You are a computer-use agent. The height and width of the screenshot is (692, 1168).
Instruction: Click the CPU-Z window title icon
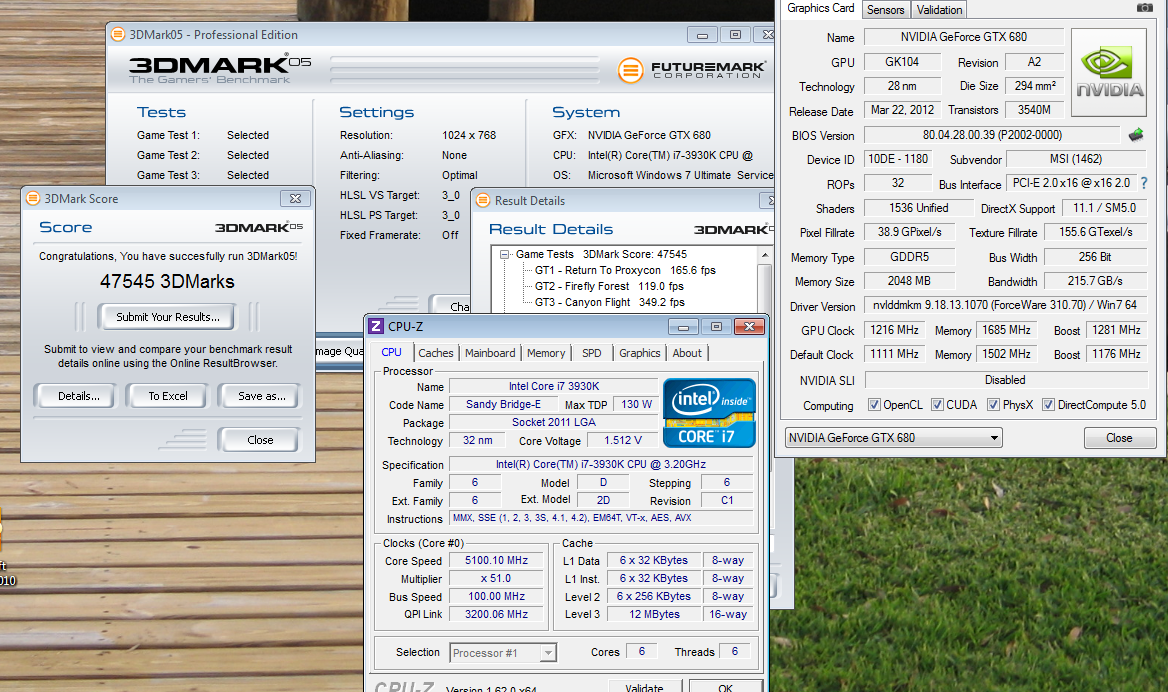point(376,326)
